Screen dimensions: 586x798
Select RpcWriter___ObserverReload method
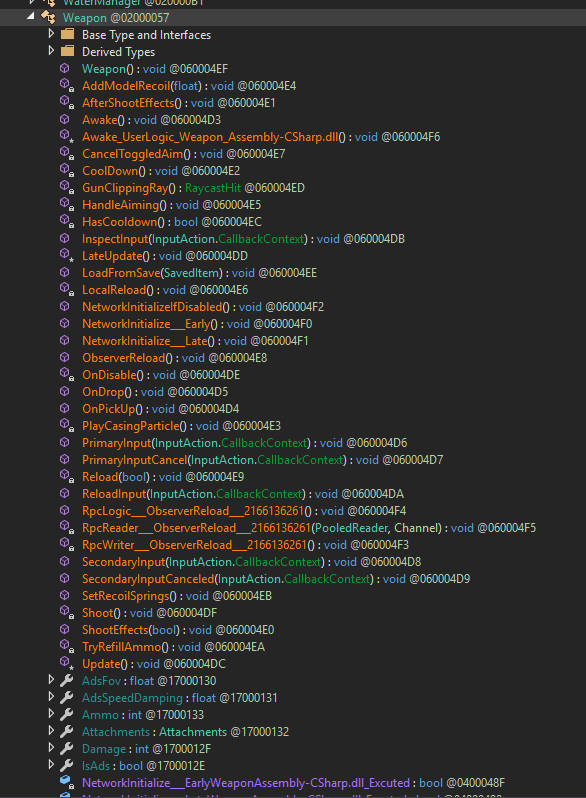(x=245, y=545)
